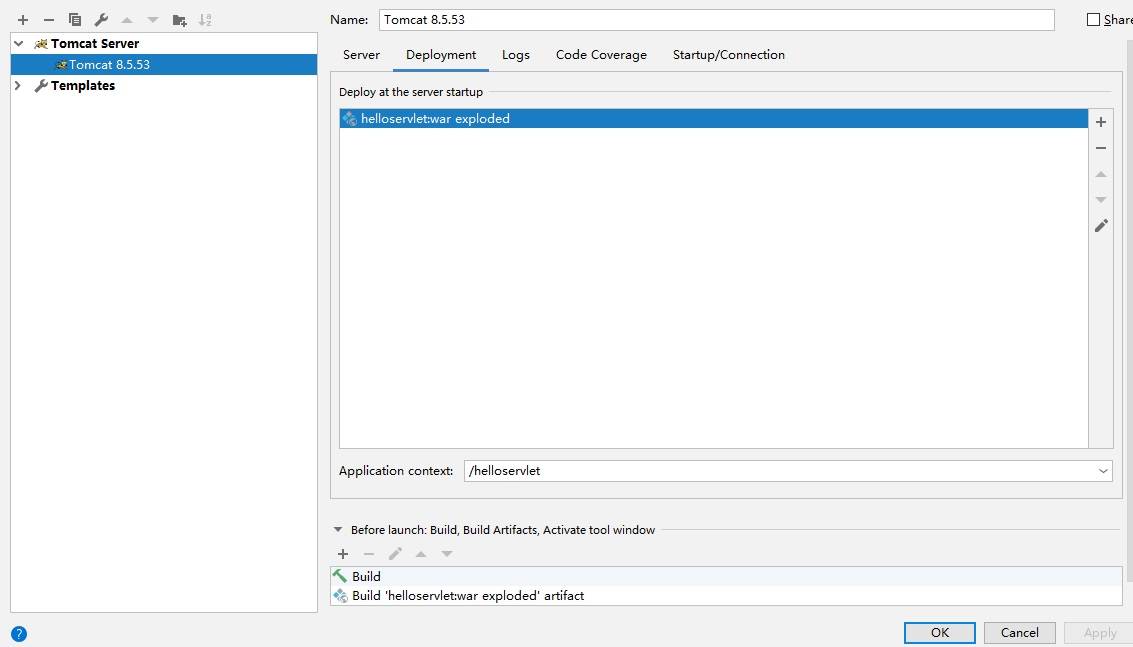This screenshot has height=647, width=1133.
Task: Collapse the Before launch section
Action: coord(338,530)
